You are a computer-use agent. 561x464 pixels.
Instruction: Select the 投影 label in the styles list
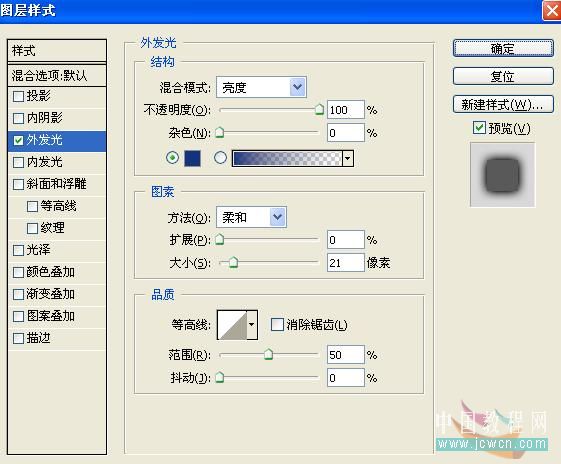tap(39, 96)
